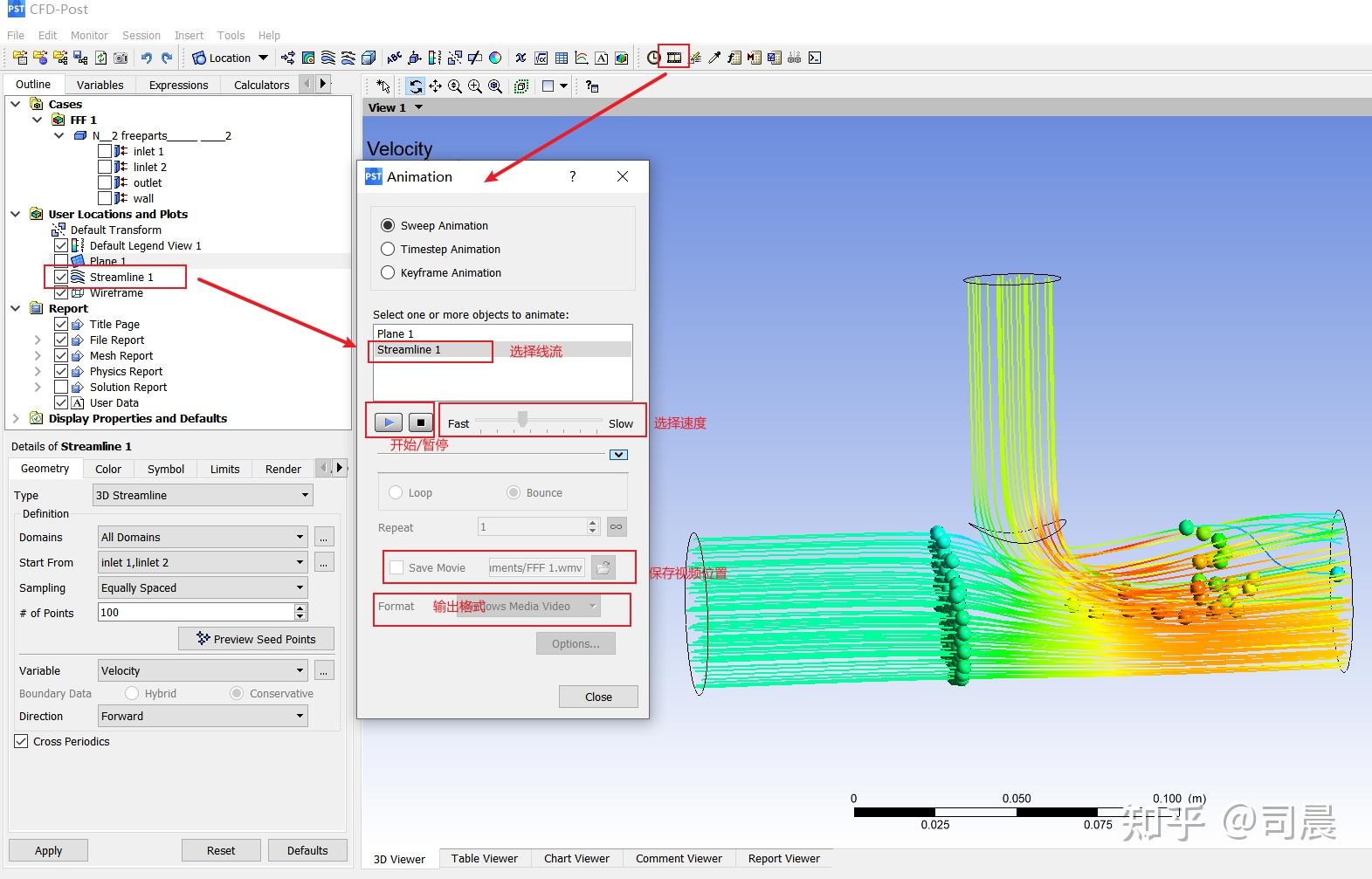Uncheck the Streamline 1 visibility checkbox
This screenshot has height=879, width=1372.
point(61,277)
